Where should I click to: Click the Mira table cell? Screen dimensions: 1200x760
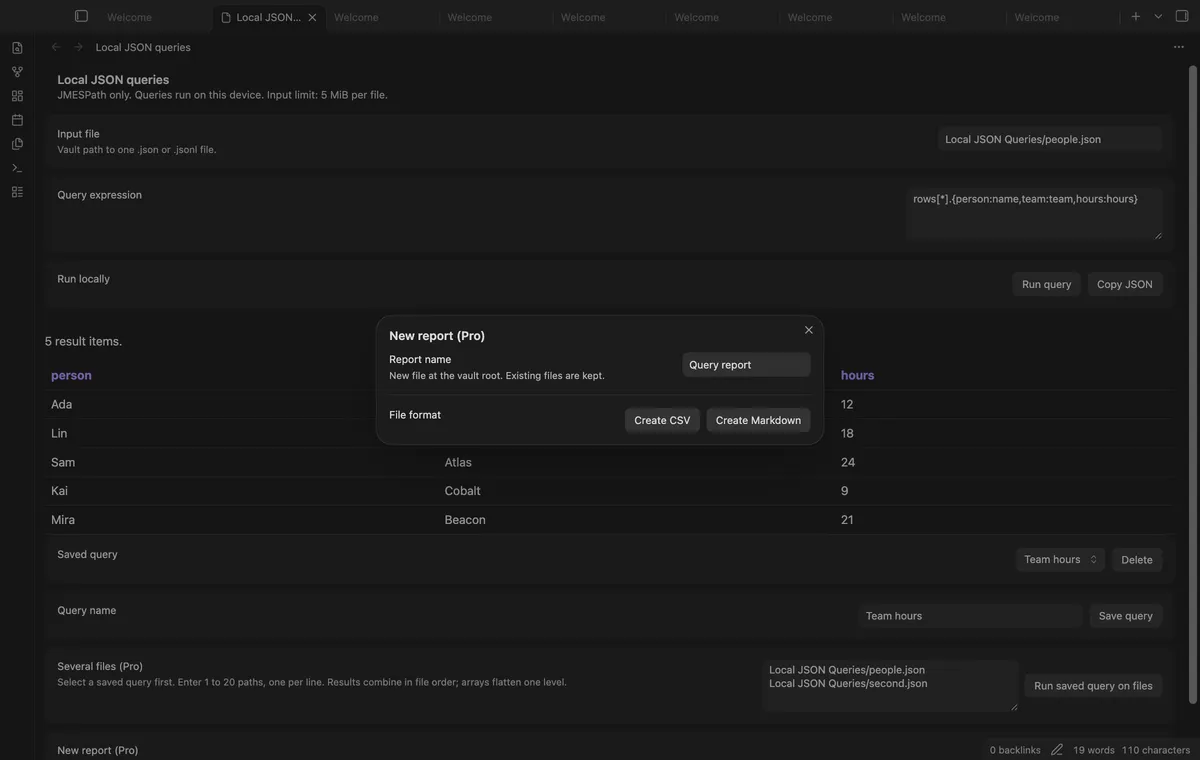pos(63,520)
